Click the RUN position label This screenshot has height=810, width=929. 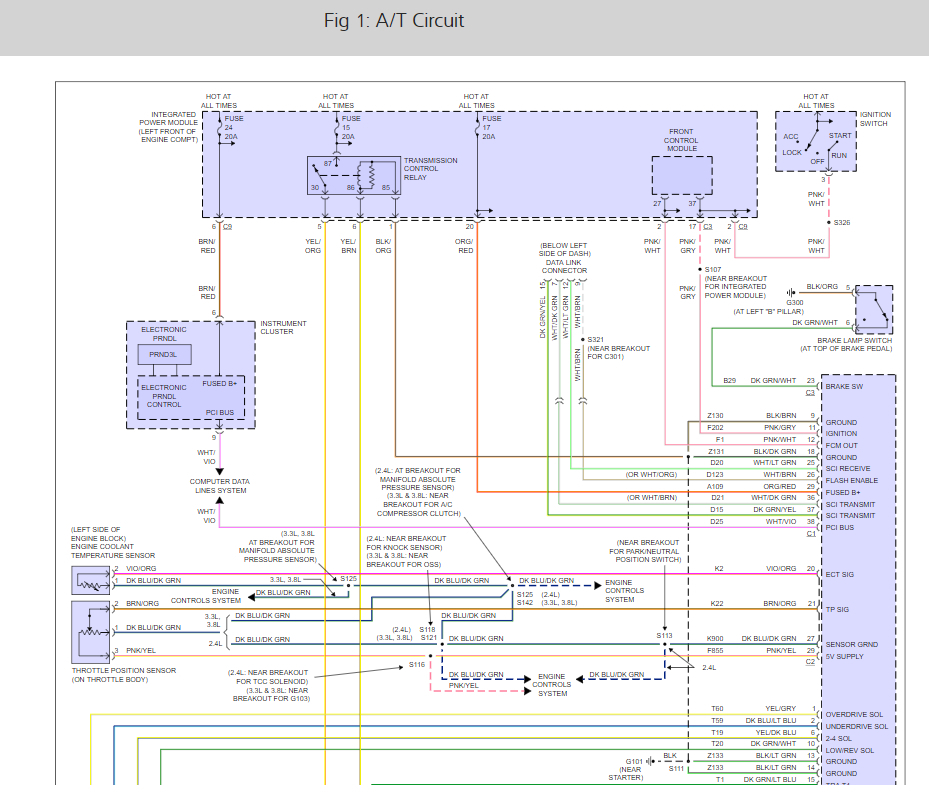tap(839, 156)
